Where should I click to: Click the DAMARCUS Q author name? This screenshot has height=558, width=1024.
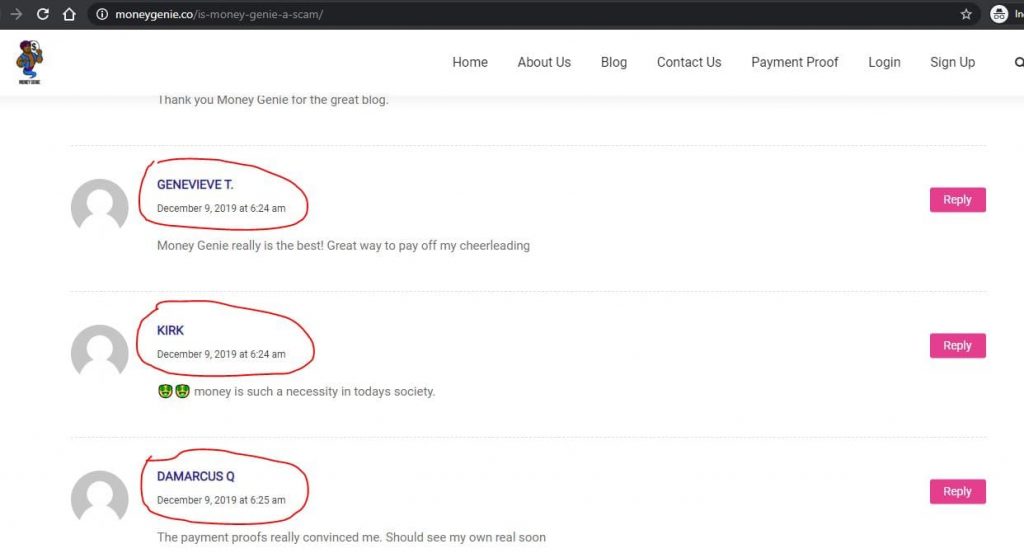pyautogui.click(x=195, y=476)
